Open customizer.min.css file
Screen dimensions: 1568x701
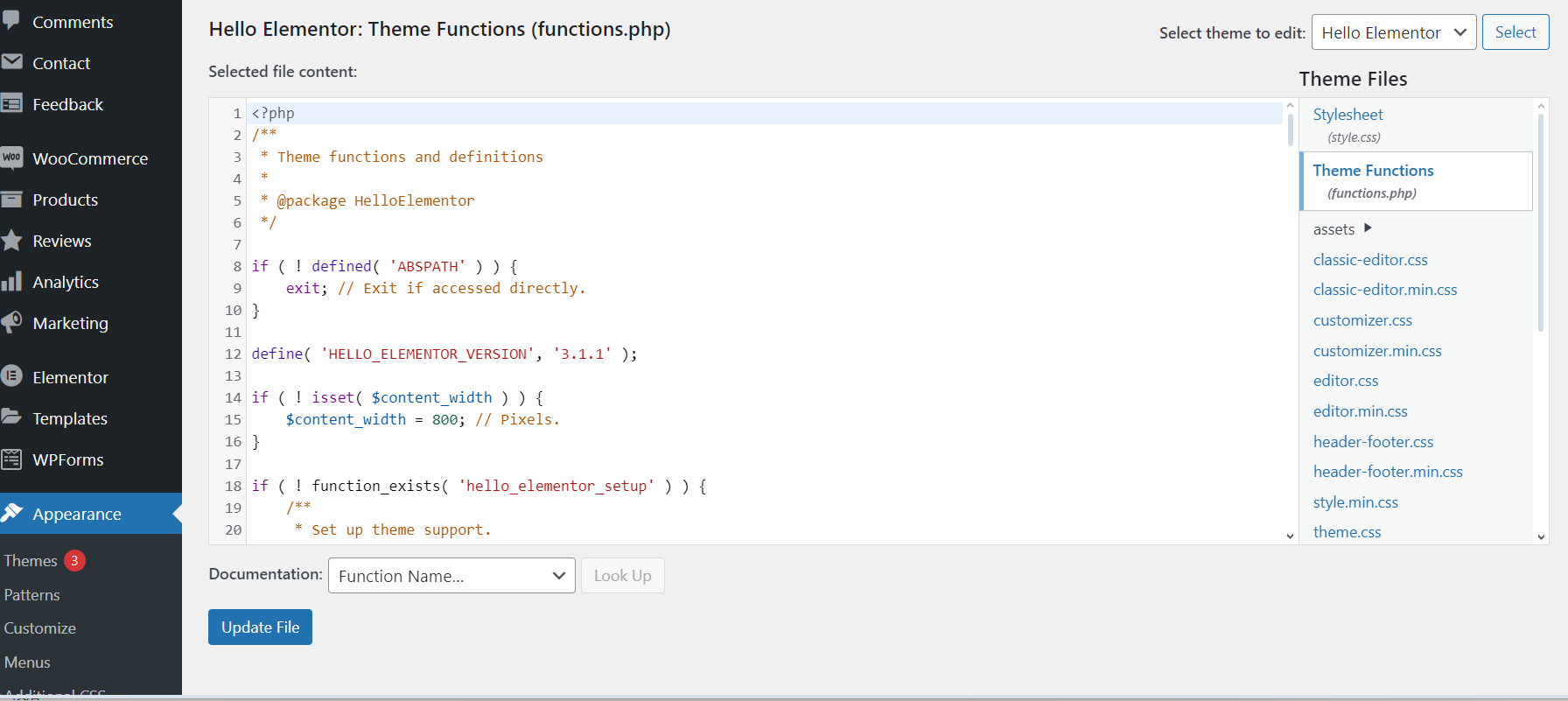click(1377, 351)
